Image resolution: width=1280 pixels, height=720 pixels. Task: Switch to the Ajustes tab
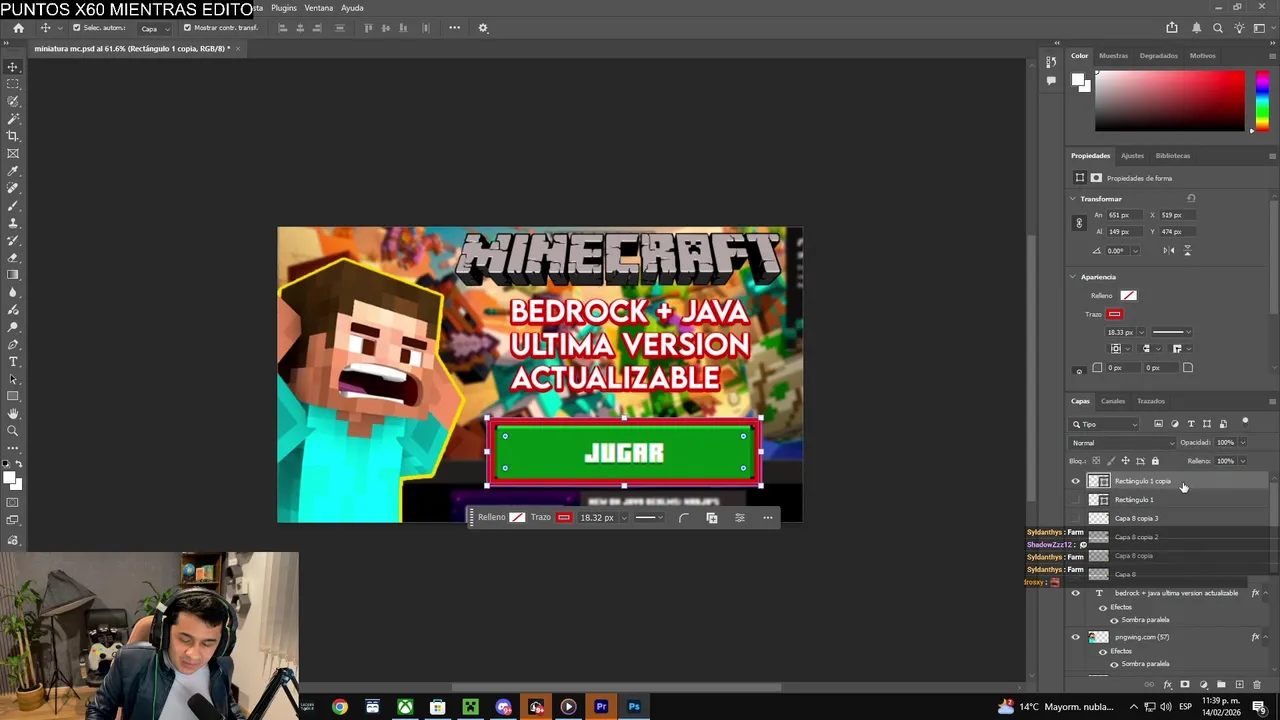(1132, 156)
